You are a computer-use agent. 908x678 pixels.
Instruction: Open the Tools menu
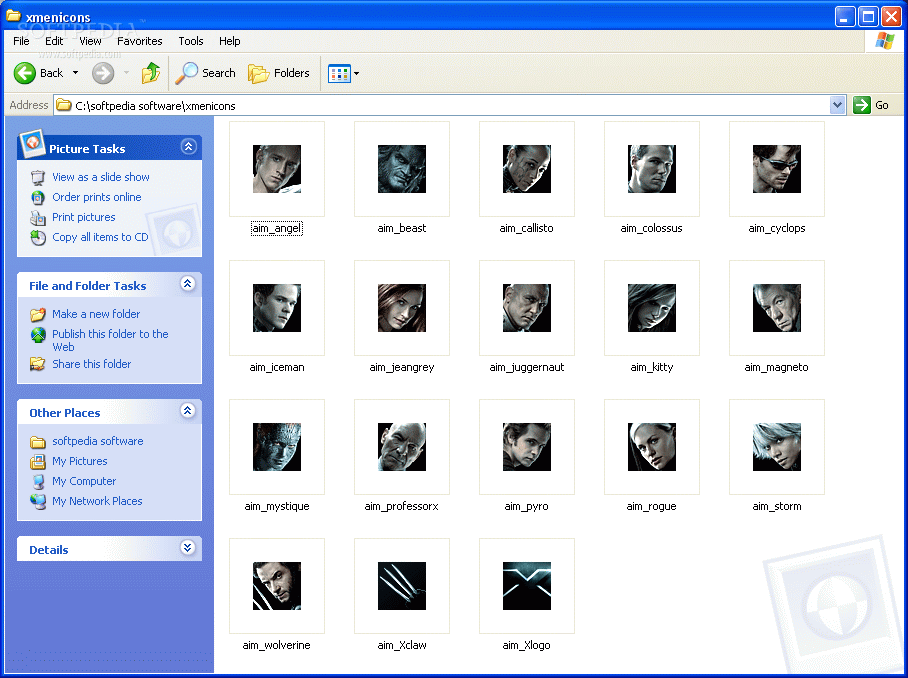point(191,41)
